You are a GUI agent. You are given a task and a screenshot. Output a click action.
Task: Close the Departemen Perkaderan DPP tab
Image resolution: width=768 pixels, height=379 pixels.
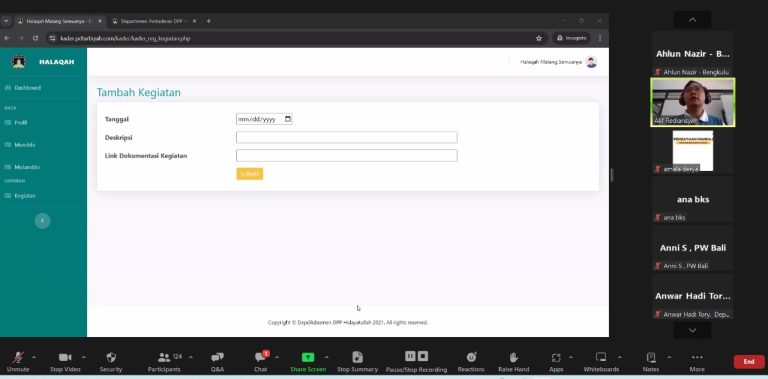pyautogui.click(x=194, y=21)
